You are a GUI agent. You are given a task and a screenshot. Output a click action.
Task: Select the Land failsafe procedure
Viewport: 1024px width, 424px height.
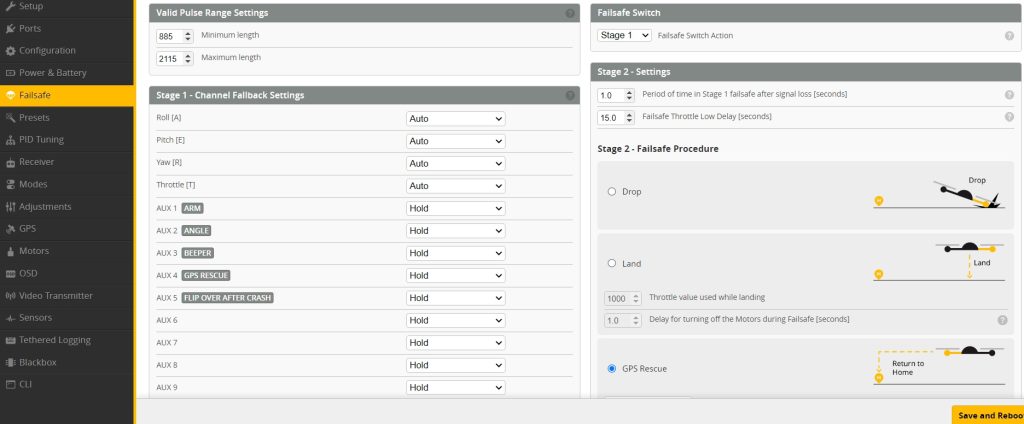click(x=612, y=264)
